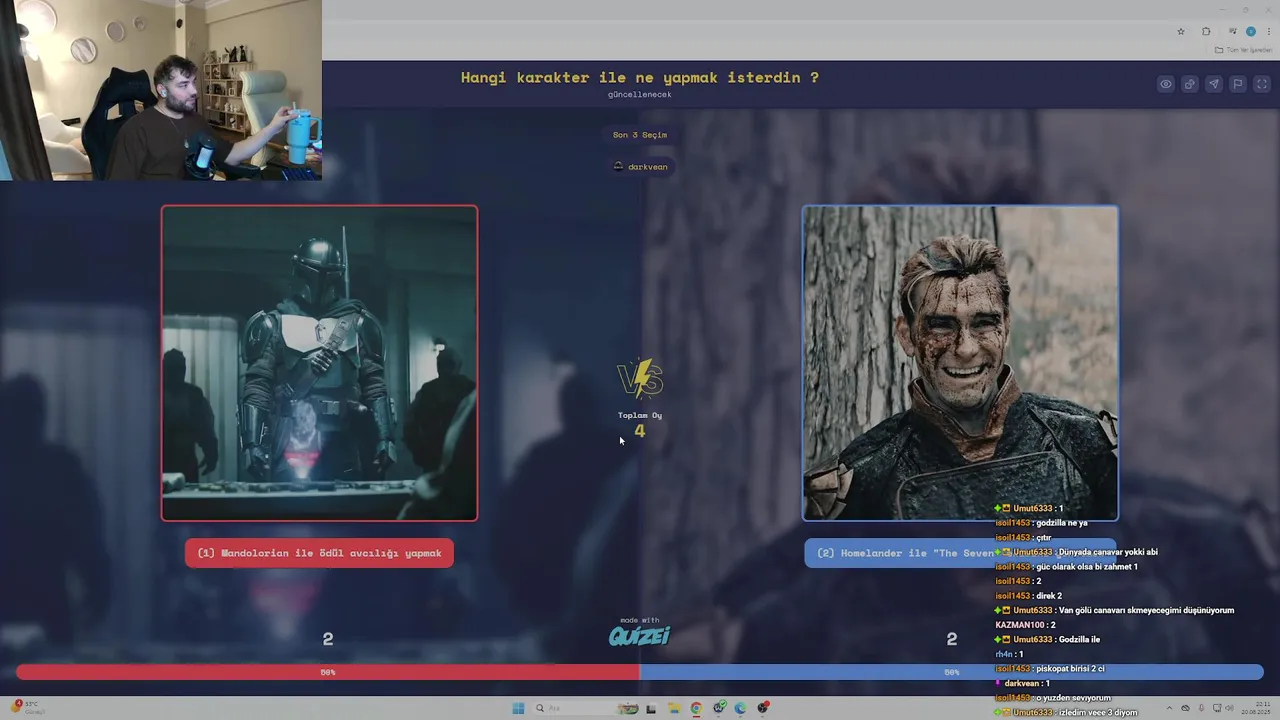Open the browser profile avatar
The height and width of the screenshot is (720, 1280).
click(x=1250, y=31)
